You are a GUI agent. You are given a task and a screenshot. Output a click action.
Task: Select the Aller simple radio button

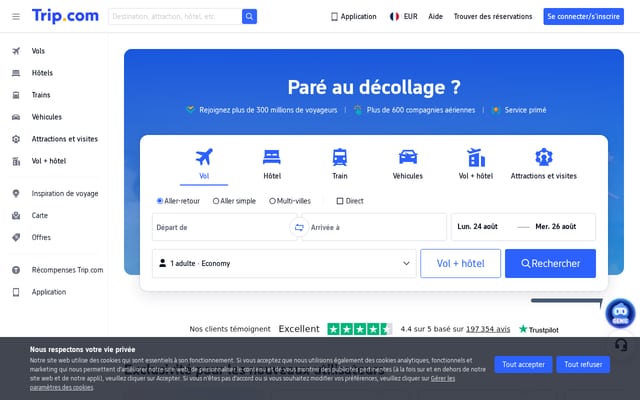(216, 201)
